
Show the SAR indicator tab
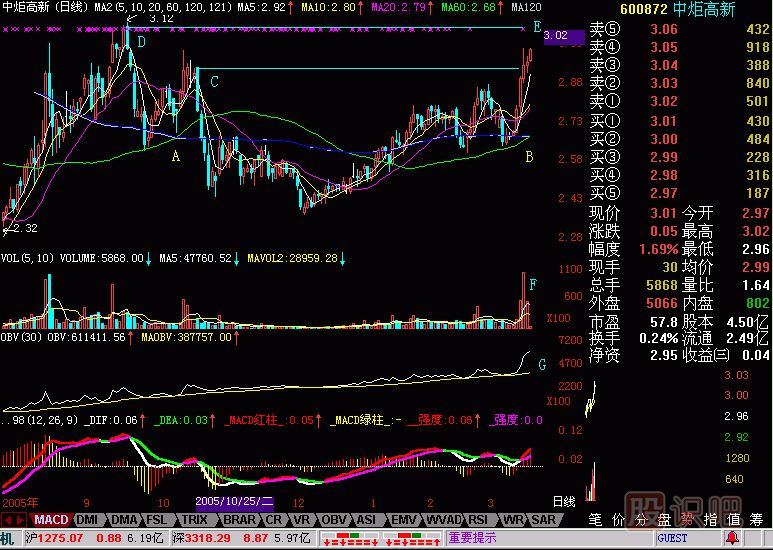click(x=543, y=520)
